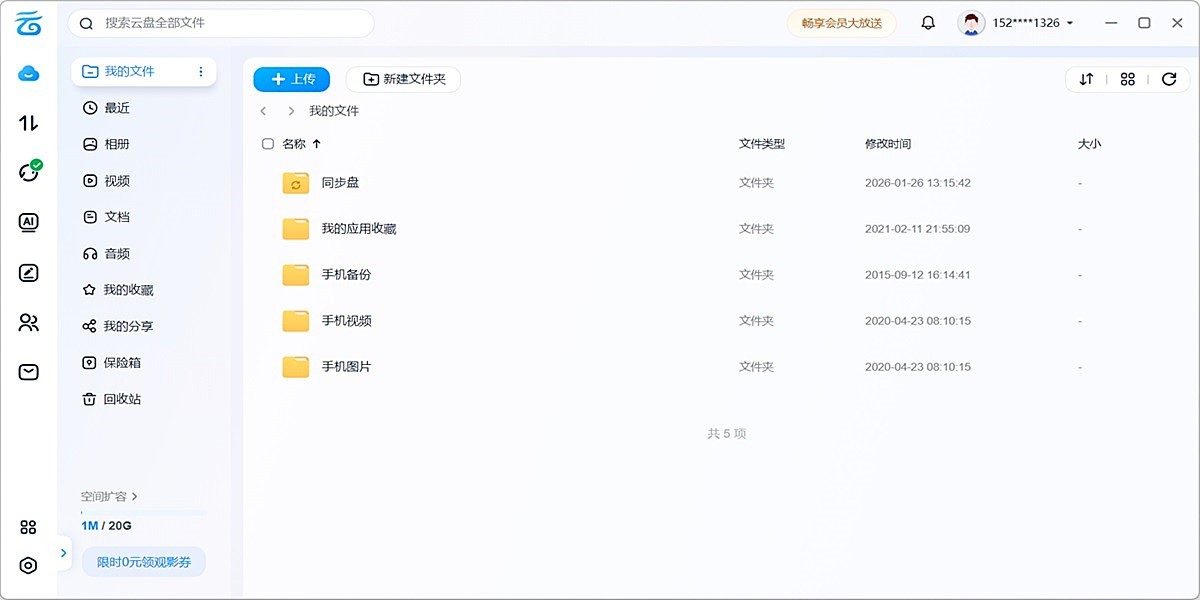Image resolution: width=1200 pixels, height=600 pixels.
Task: Switch to grid view in the toolbar
Action: coord(1127,78)
